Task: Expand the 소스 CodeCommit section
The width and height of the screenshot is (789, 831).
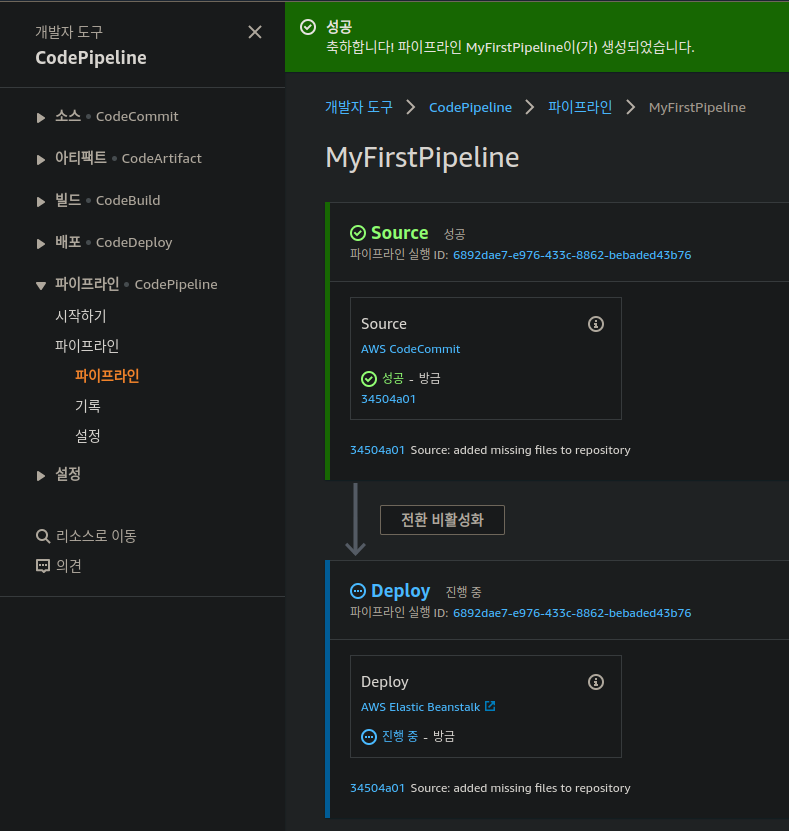Action: (41, 117)
